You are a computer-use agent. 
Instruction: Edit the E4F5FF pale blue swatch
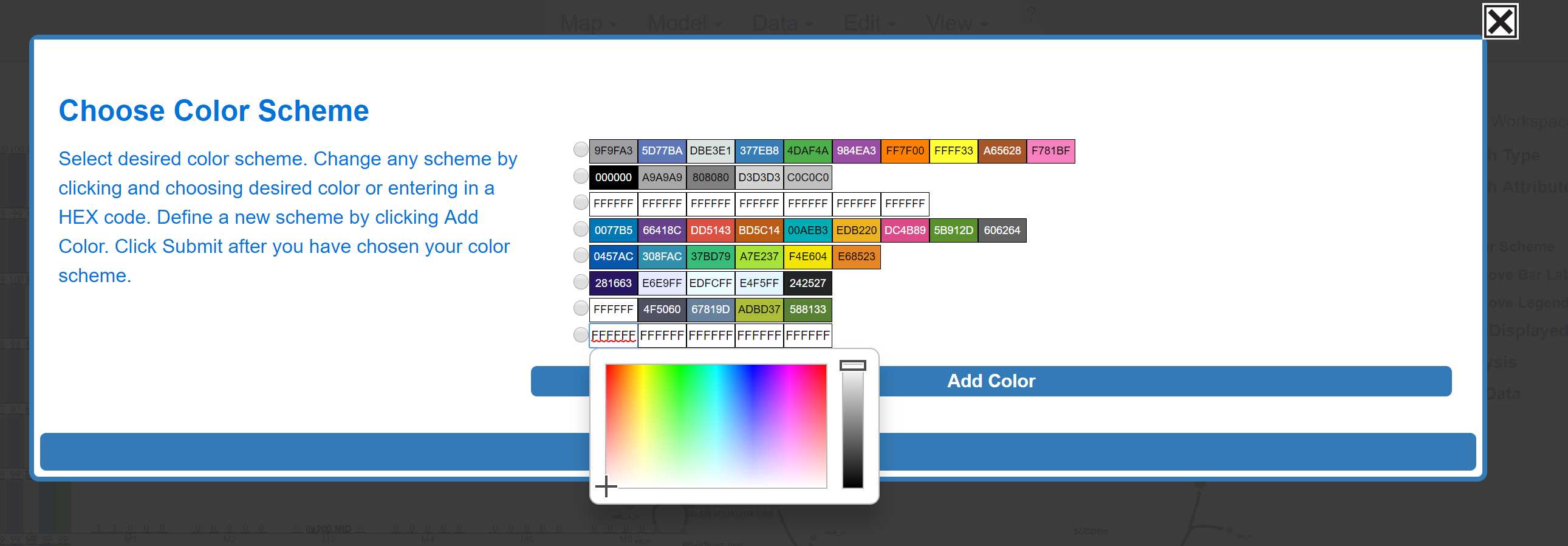[x=759, y=283]
